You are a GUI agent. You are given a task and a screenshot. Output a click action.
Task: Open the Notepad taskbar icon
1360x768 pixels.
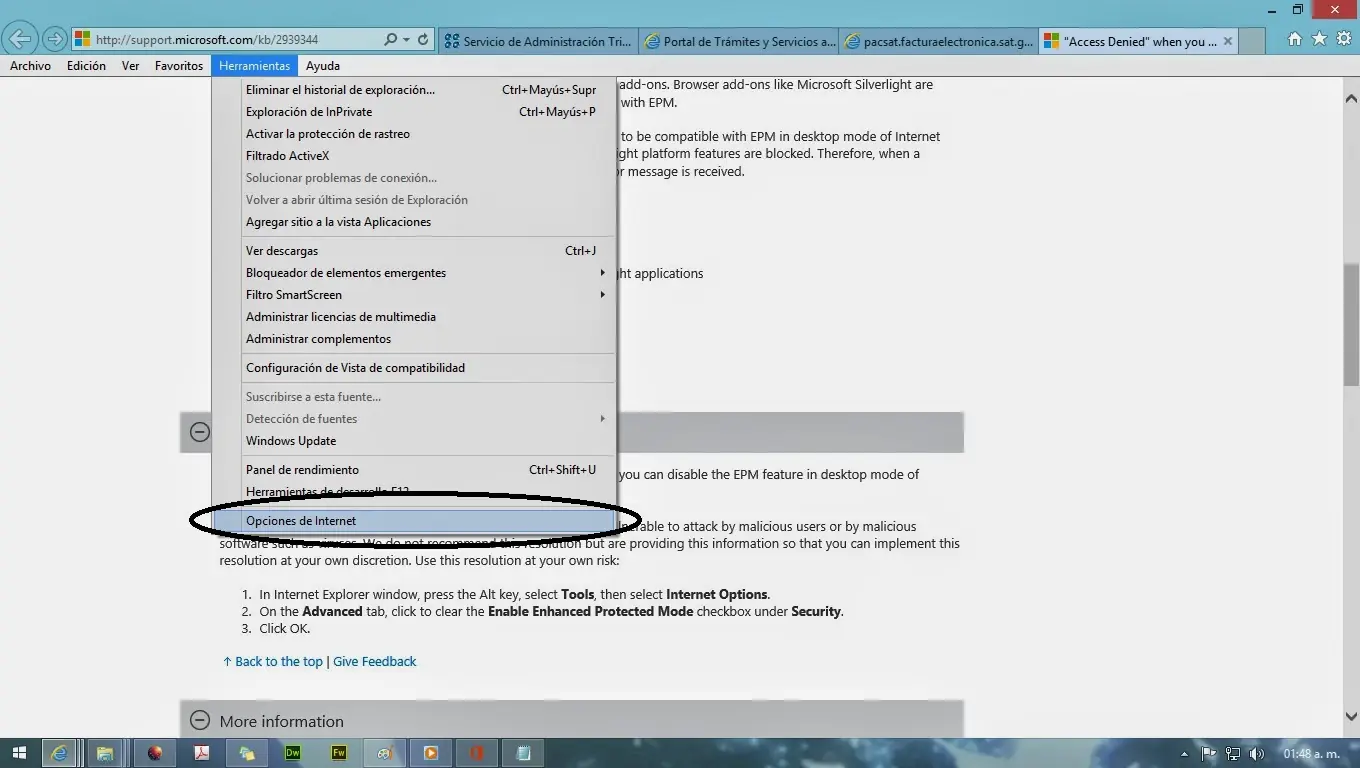pos(523,753)
